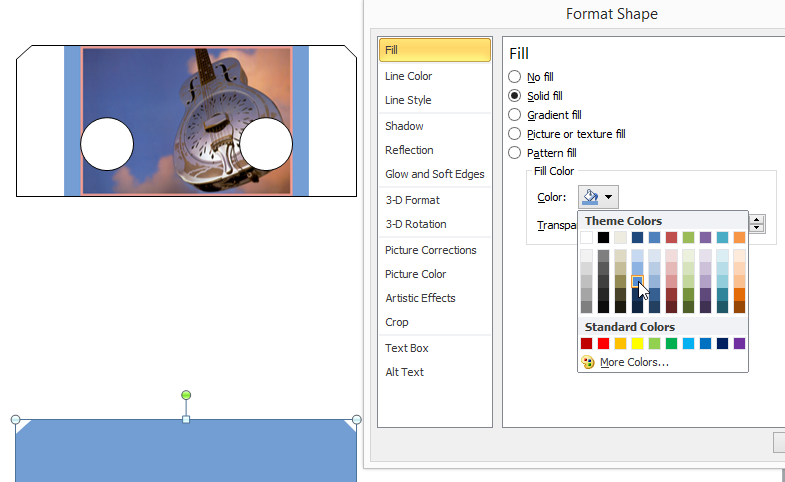Pick blue accent theme color in top row
785x482 pixels.
click(654, 237)
